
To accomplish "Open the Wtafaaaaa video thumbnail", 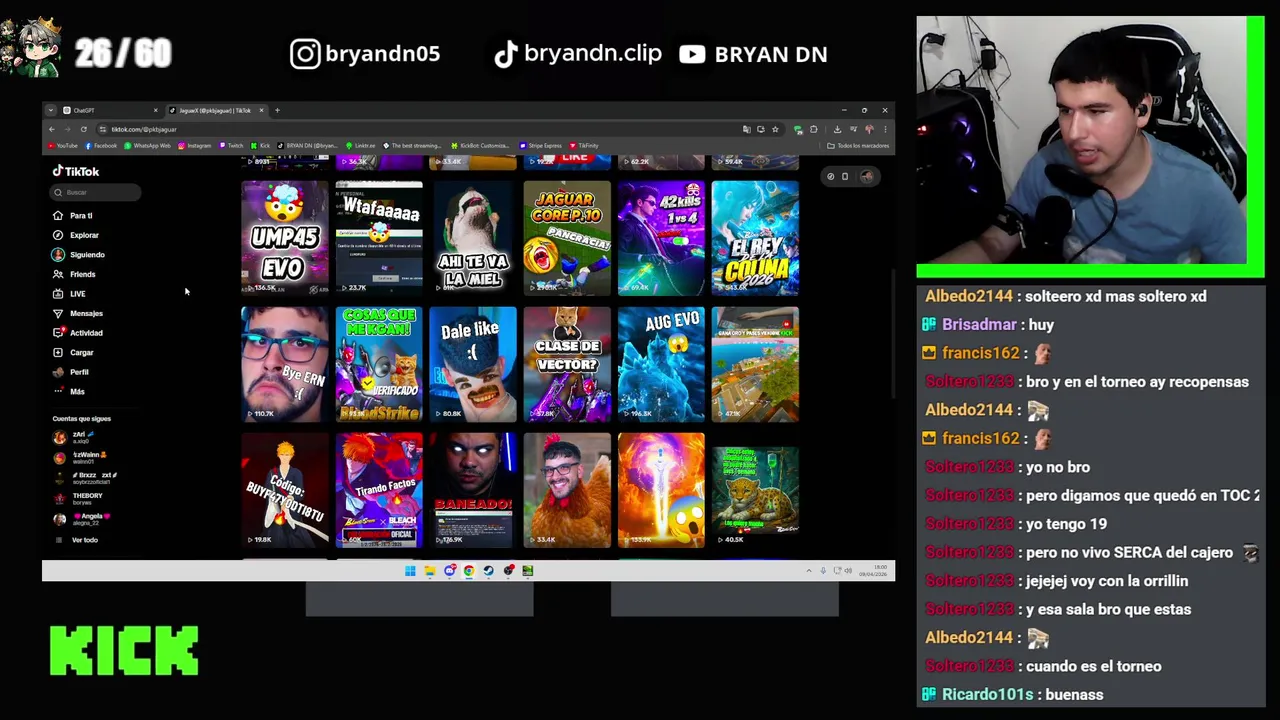I will (379, 238).
